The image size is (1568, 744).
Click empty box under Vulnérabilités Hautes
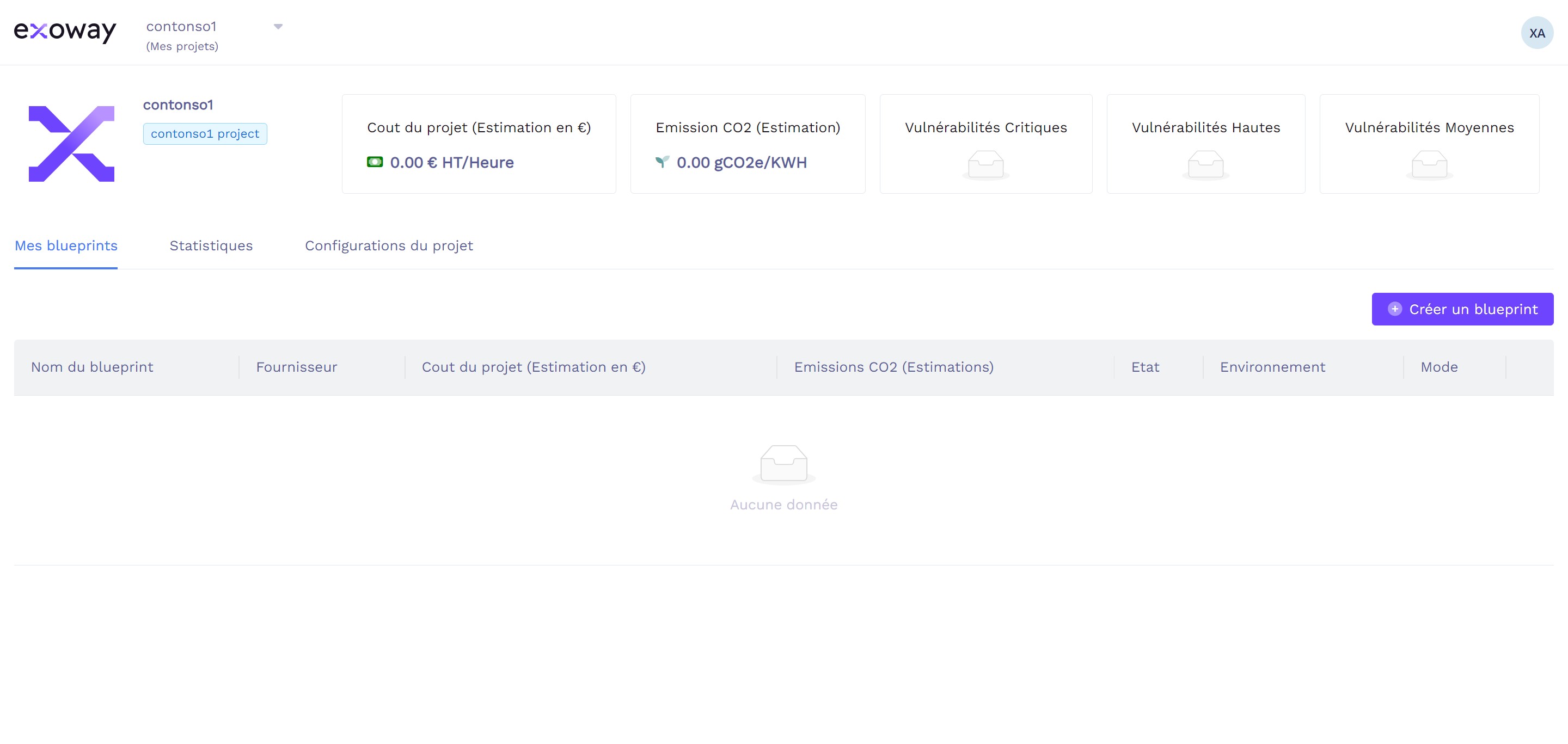coord(1205,165)
